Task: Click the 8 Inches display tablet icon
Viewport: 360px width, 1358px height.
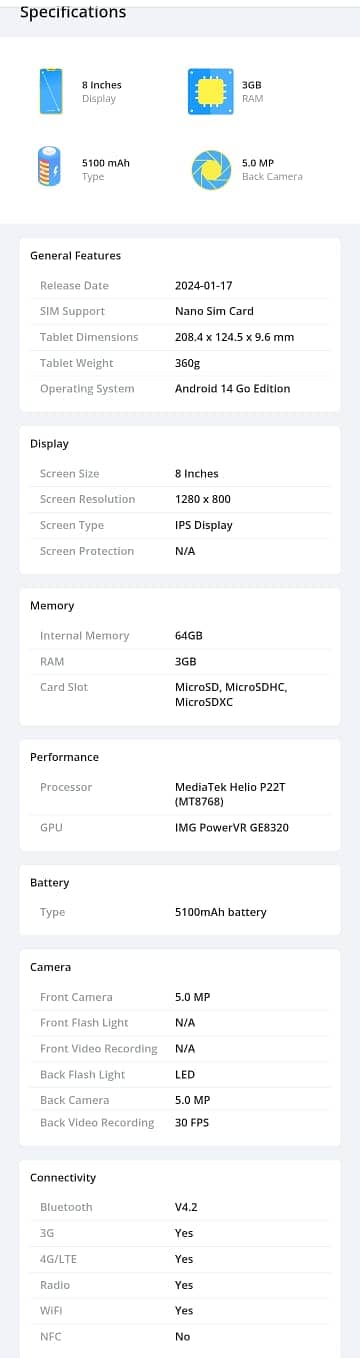Action: click(51, 91)
